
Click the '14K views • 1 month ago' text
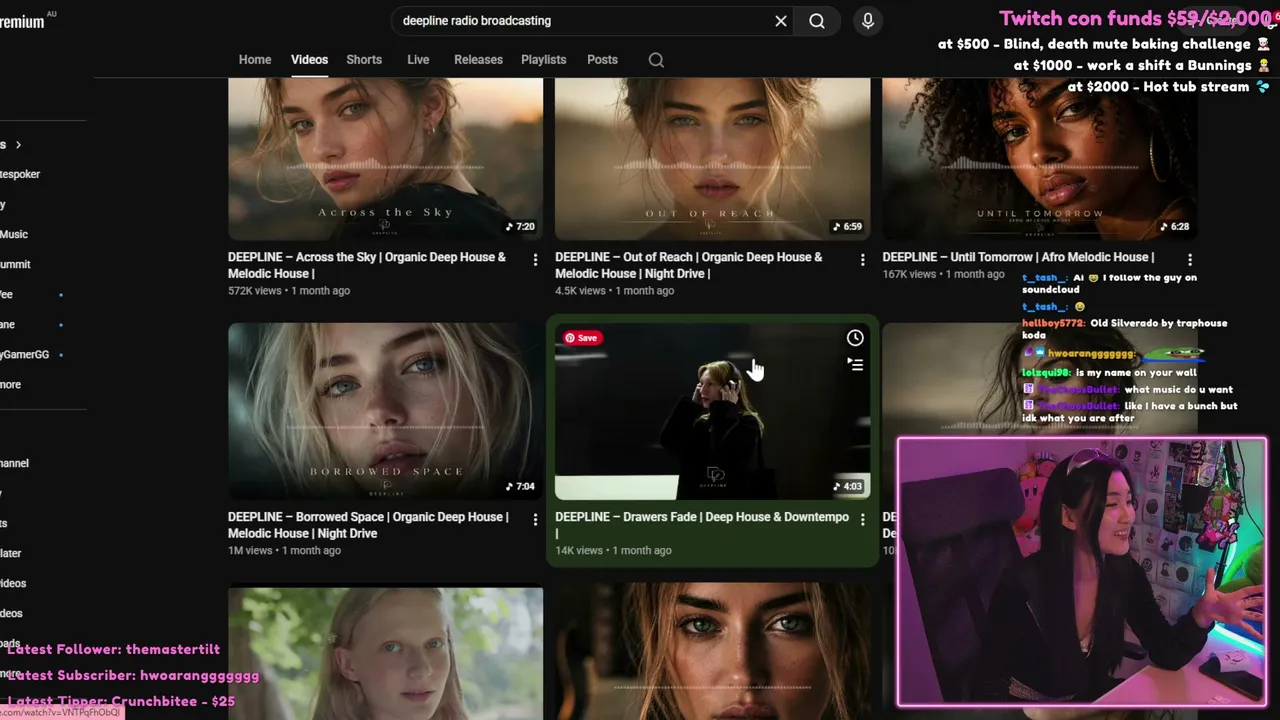(x=613, y=551)
